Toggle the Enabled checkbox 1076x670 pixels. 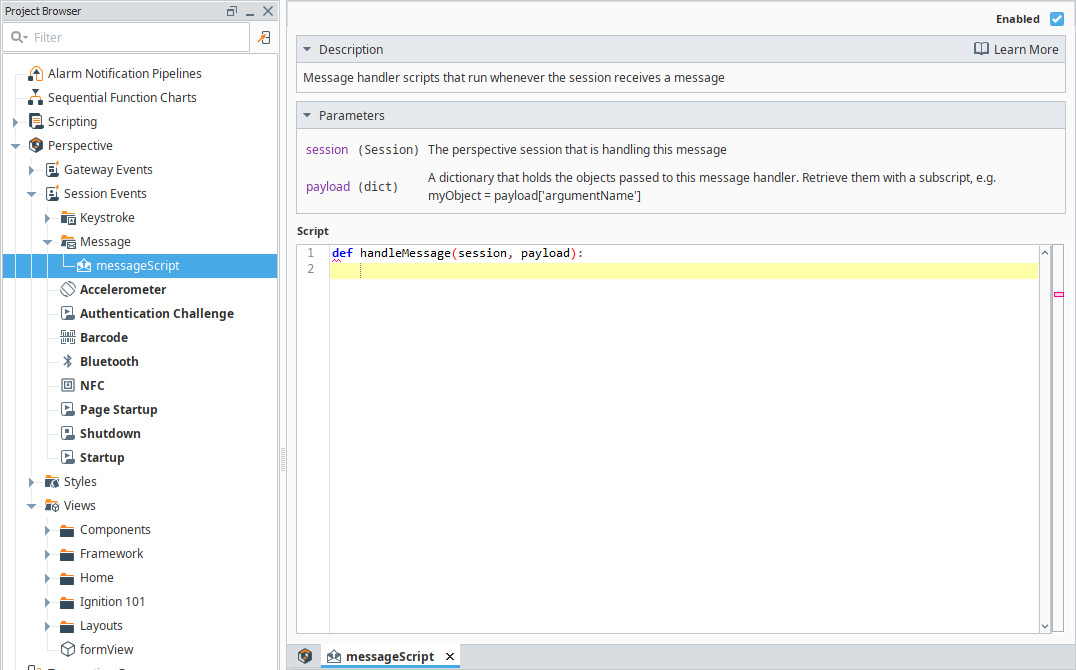pyautogui.click(x=1057, y=19)
